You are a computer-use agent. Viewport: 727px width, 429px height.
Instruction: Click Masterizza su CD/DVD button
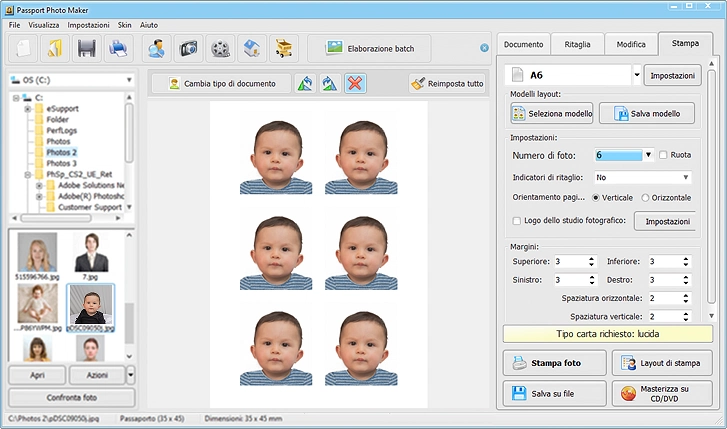[x=662, y=393]
